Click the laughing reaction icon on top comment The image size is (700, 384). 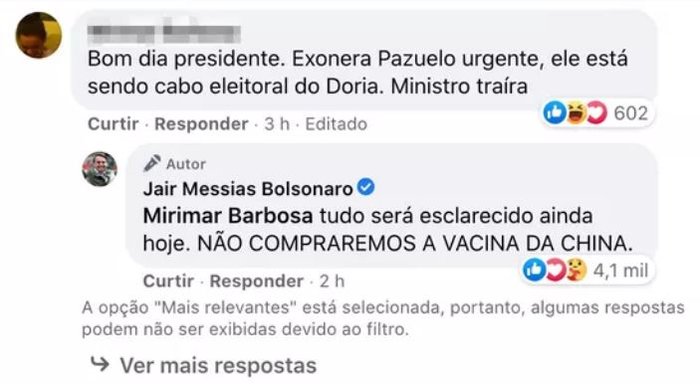[x=576, y=113]
